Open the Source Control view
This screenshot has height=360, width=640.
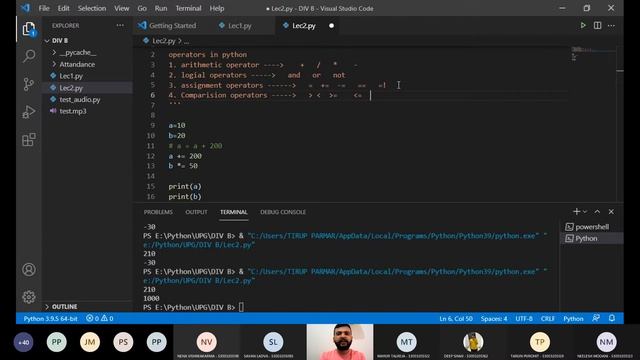[29, 84]
